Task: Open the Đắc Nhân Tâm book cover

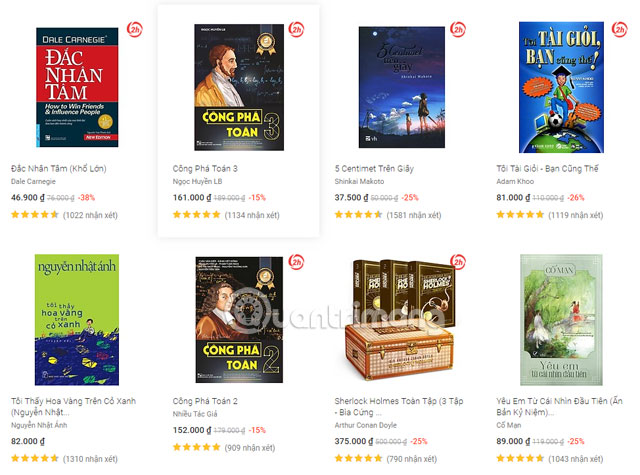Action: click(77, 87)
